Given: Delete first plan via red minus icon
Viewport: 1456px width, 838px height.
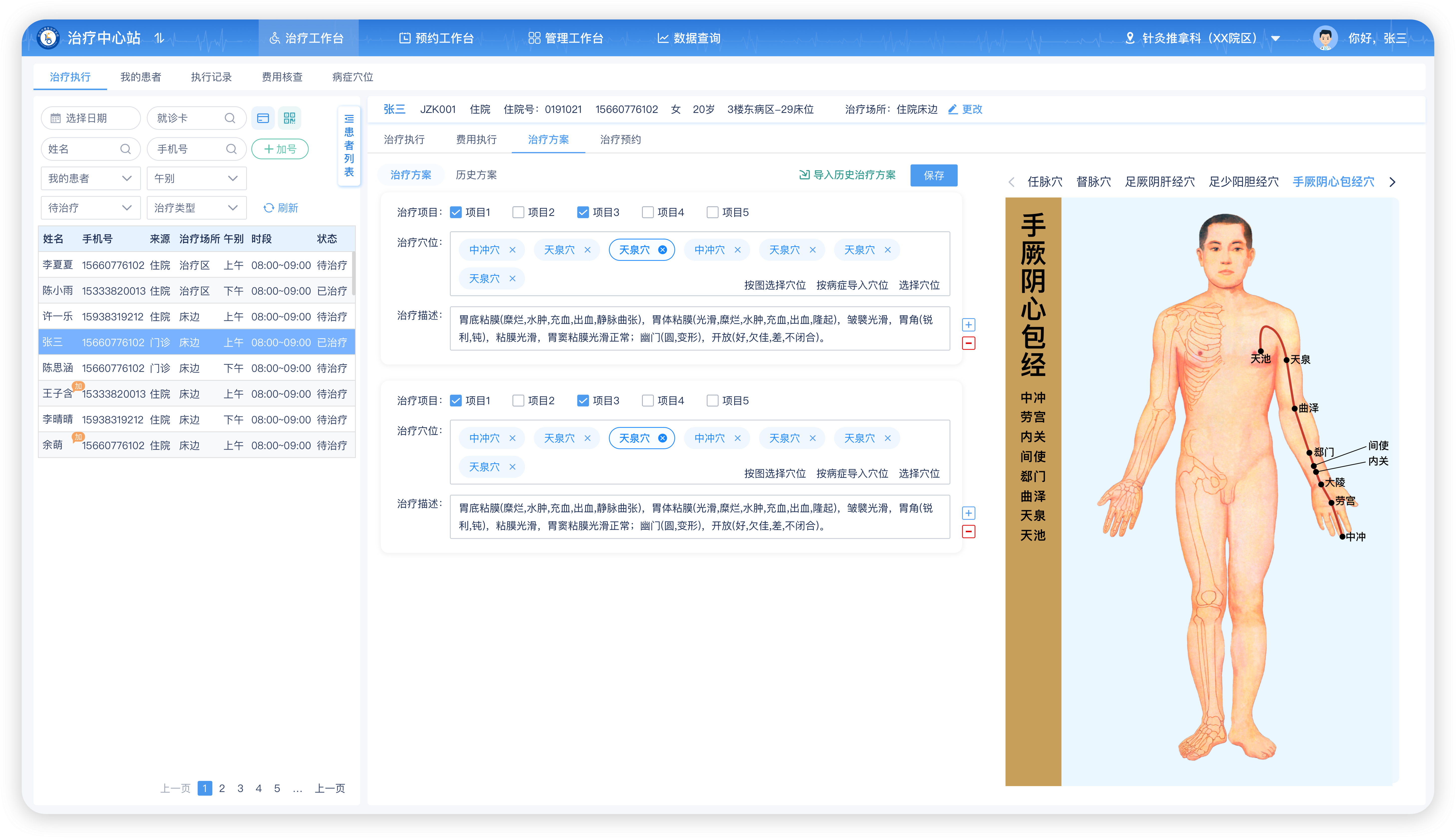Looking at the screenshot, I should tap(969, 343).
